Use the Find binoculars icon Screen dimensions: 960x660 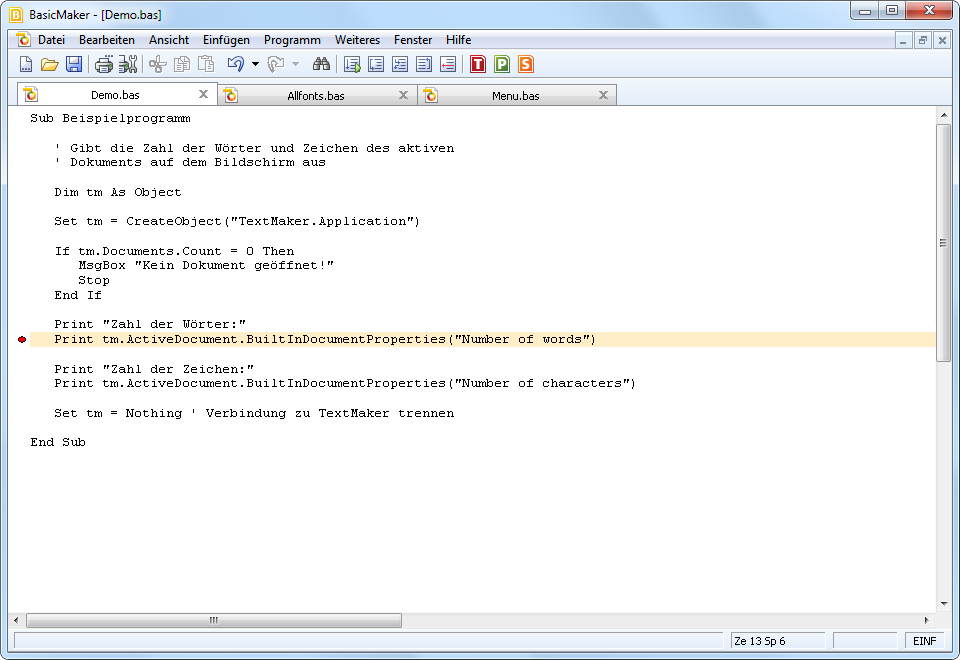click(x=323, y=63)
